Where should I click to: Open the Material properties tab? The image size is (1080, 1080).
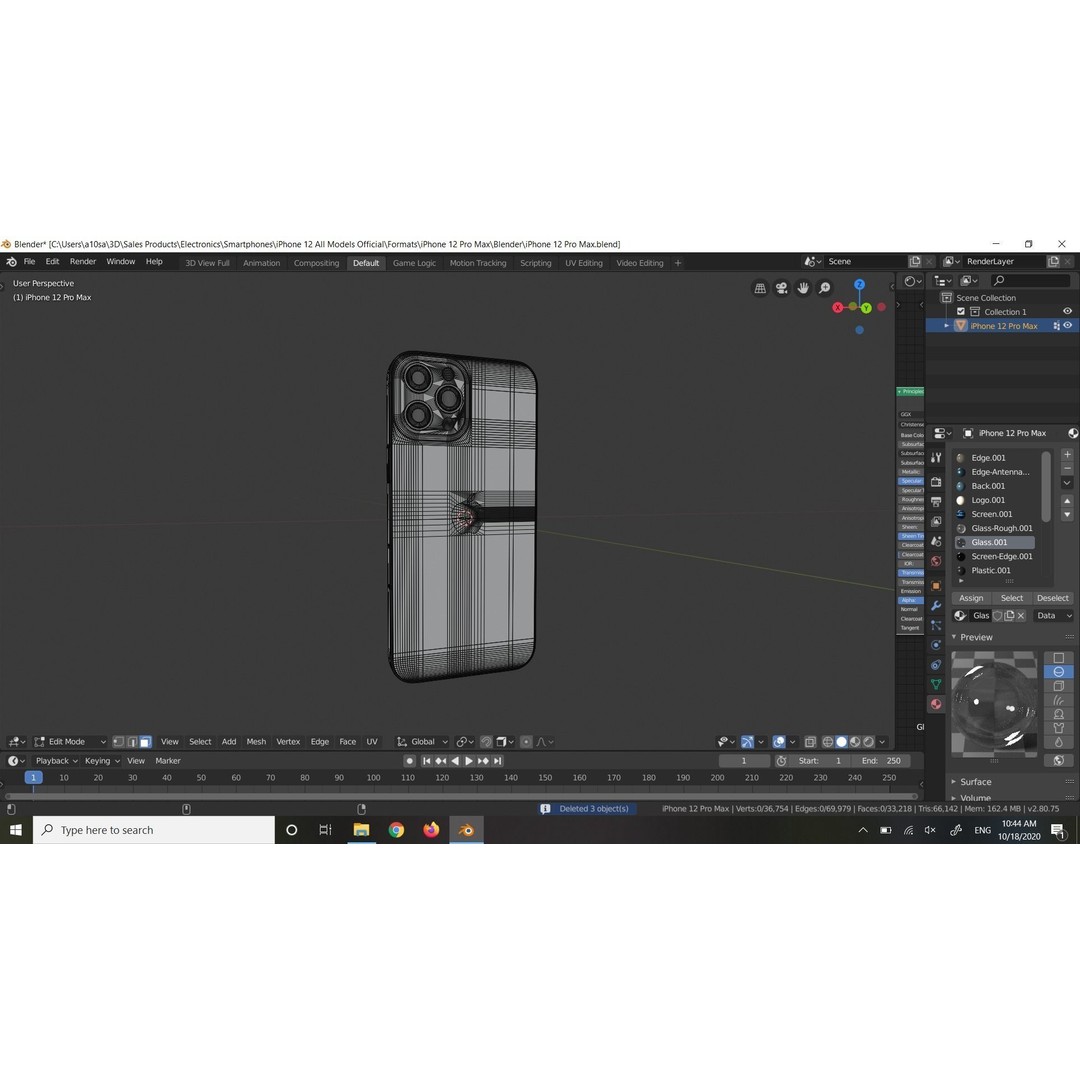coord(935,703)
